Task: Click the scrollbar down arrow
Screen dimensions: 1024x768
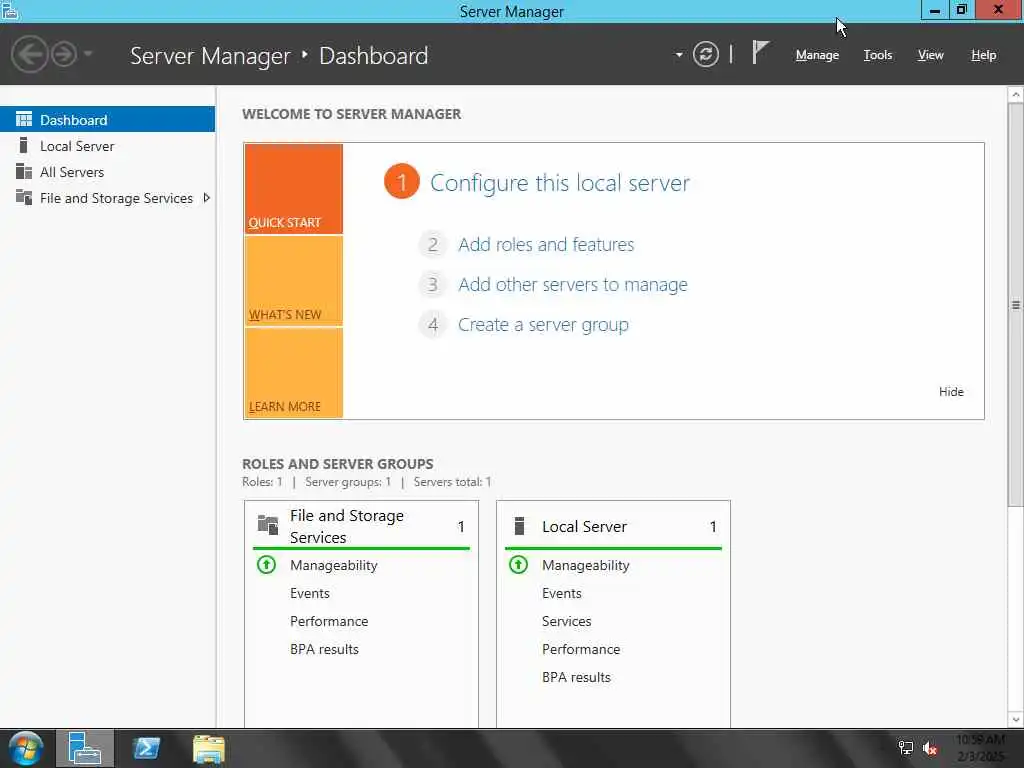Action: [1016, 719]
